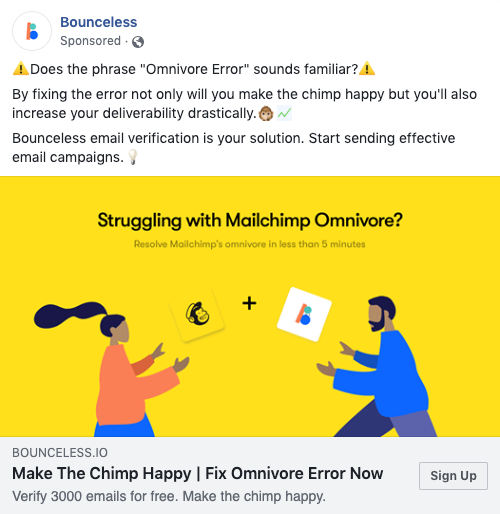Viewport: 500px width, 514px height.
Task: Click the Resolve Mailchimp's omnivore subtitle
Action: (x=250, y=244)
